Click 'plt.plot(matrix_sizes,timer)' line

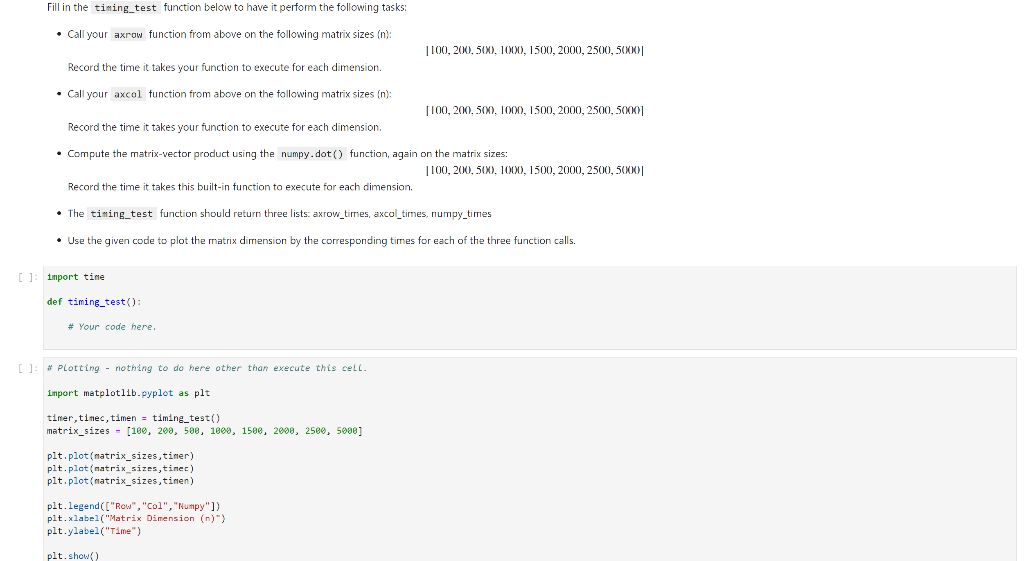121,456
